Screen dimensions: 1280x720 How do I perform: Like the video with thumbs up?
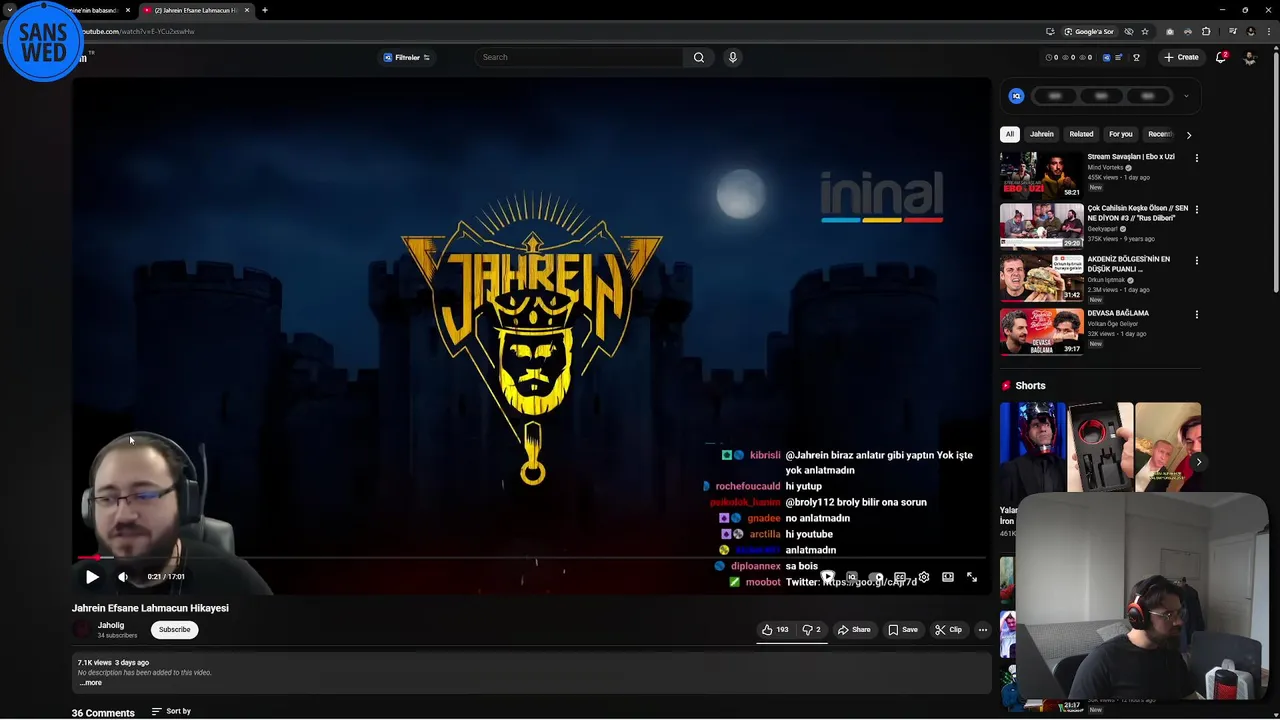point(775,630)
